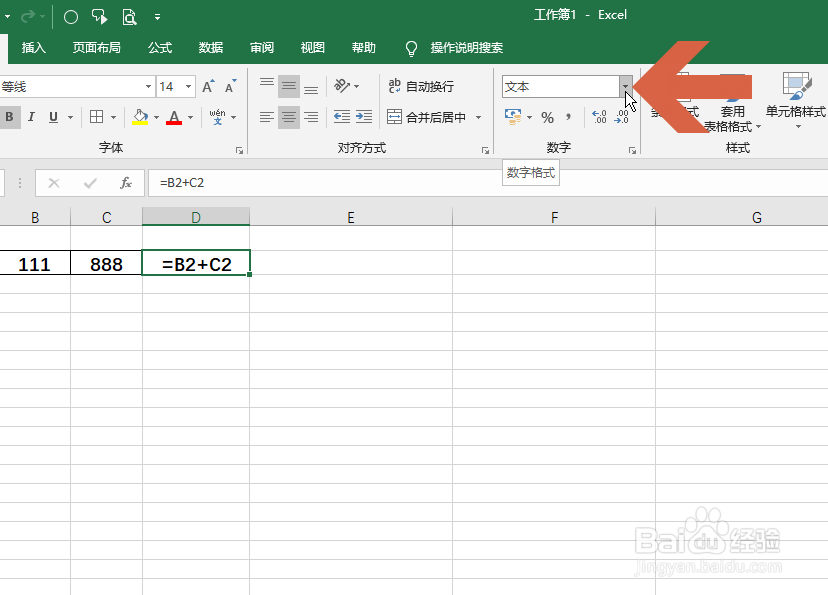Image resolution: width=828 pixels, height=595 pixels.
Task: Apply yellow fill color bucket
Action: pyautogui.click(x=140, y=117)
